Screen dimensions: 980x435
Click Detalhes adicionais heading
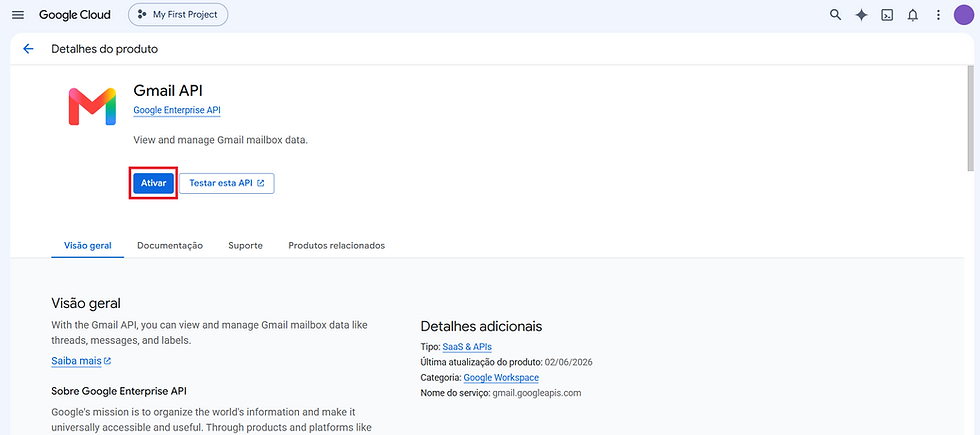[481, 326]
